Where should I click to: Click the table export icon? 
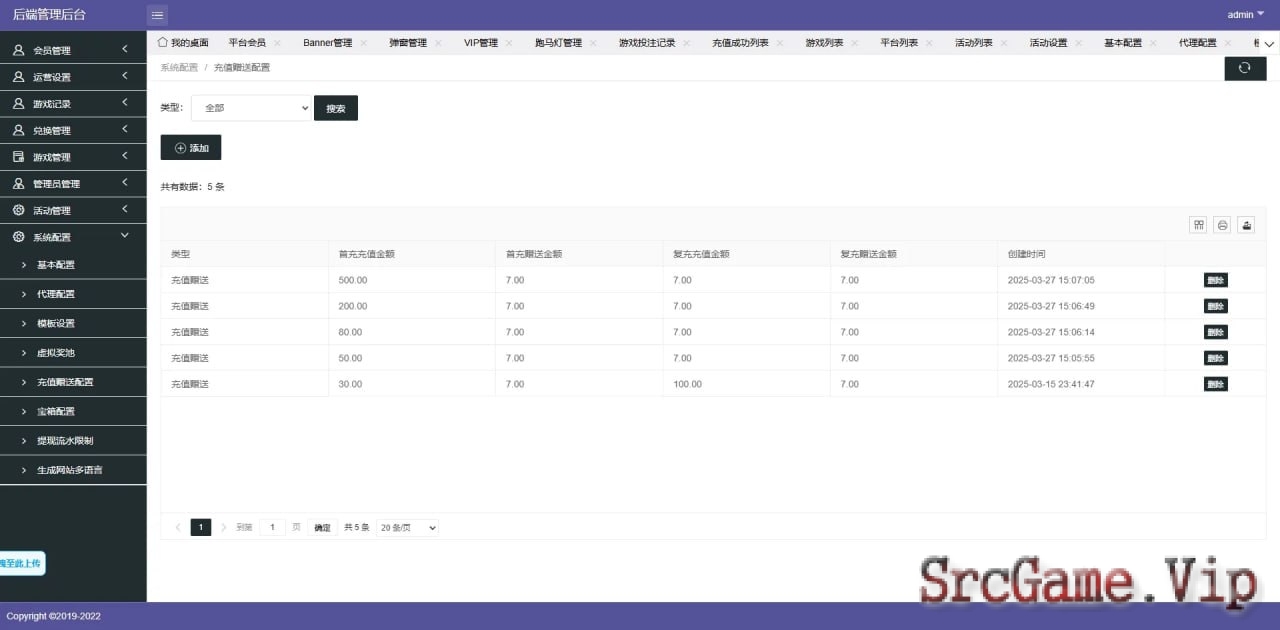tap(1246, 225)
